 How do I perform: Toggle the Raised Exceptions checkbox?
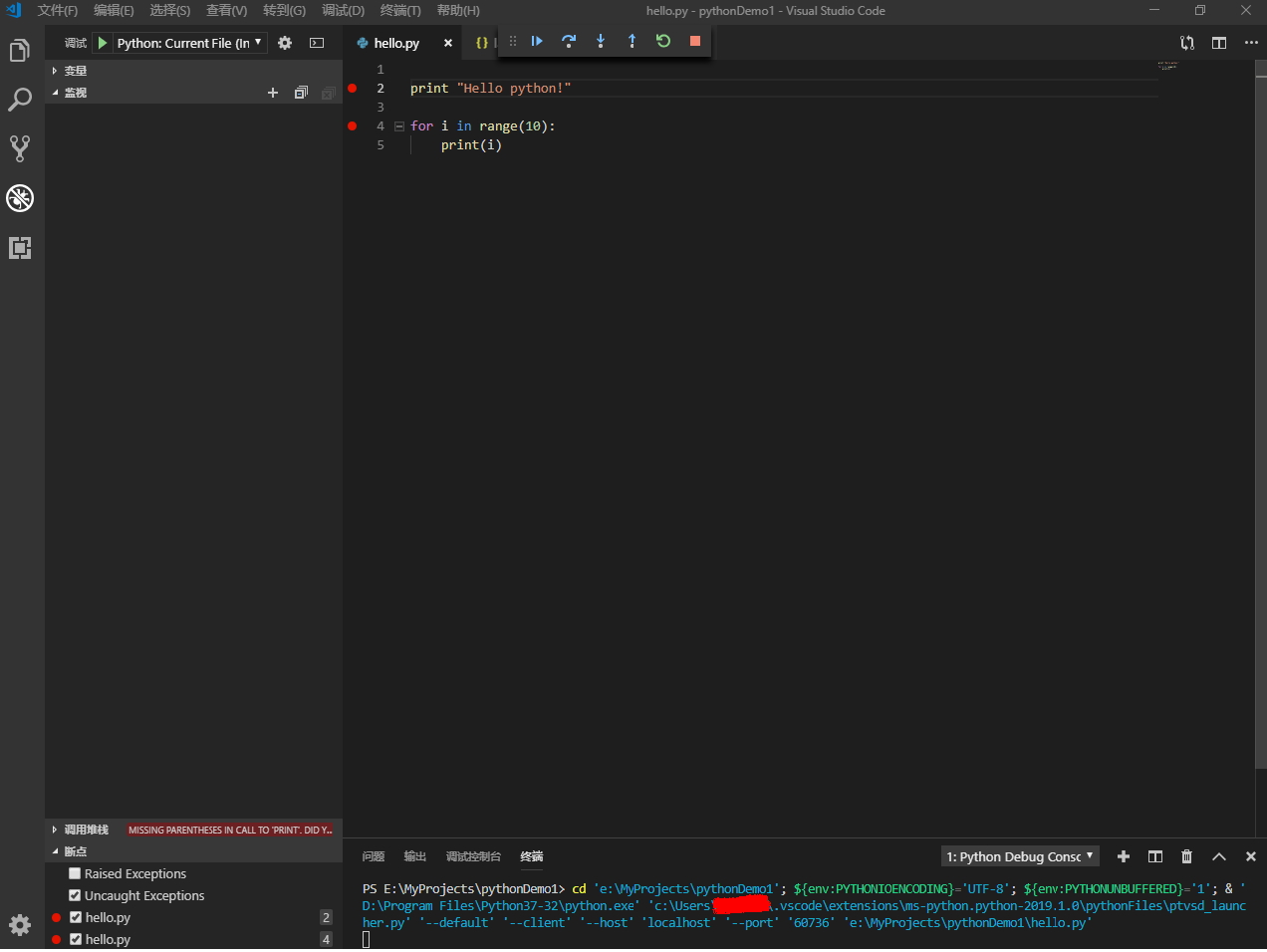click(x=75, y=873)
